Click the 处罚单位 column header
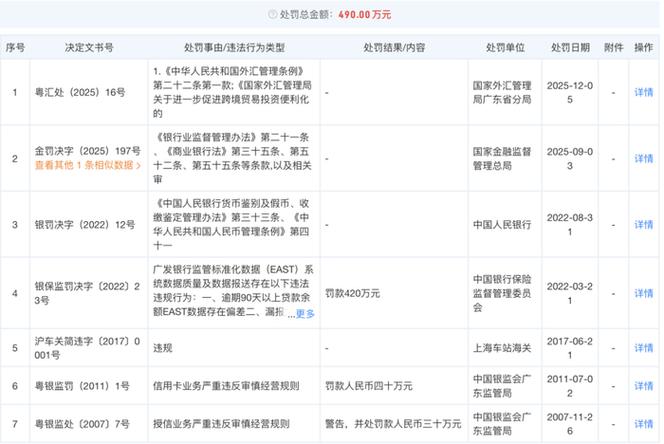 [505, 47]
